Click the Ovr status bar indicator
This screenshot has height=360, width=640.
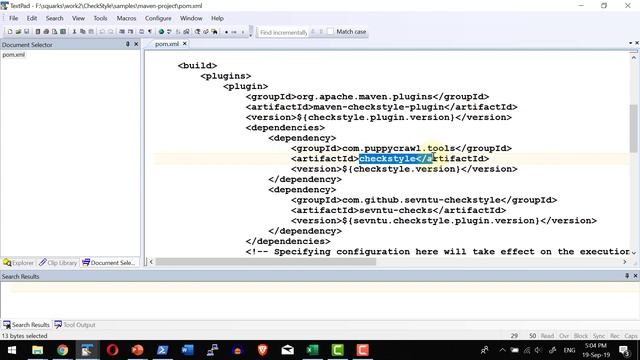564,336
